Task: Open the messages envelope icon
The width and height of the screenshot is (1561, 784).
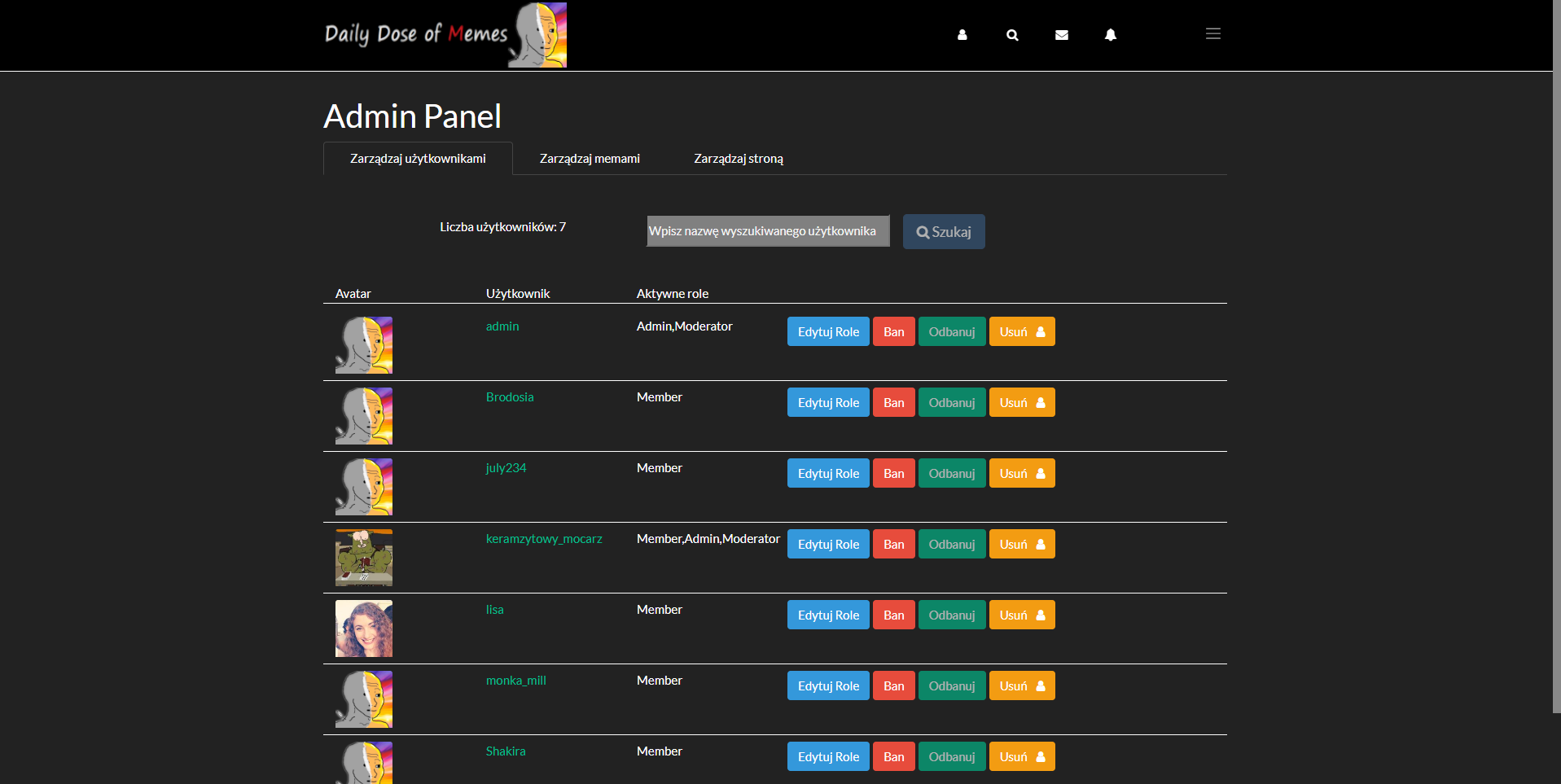Action: point(1062,35)
